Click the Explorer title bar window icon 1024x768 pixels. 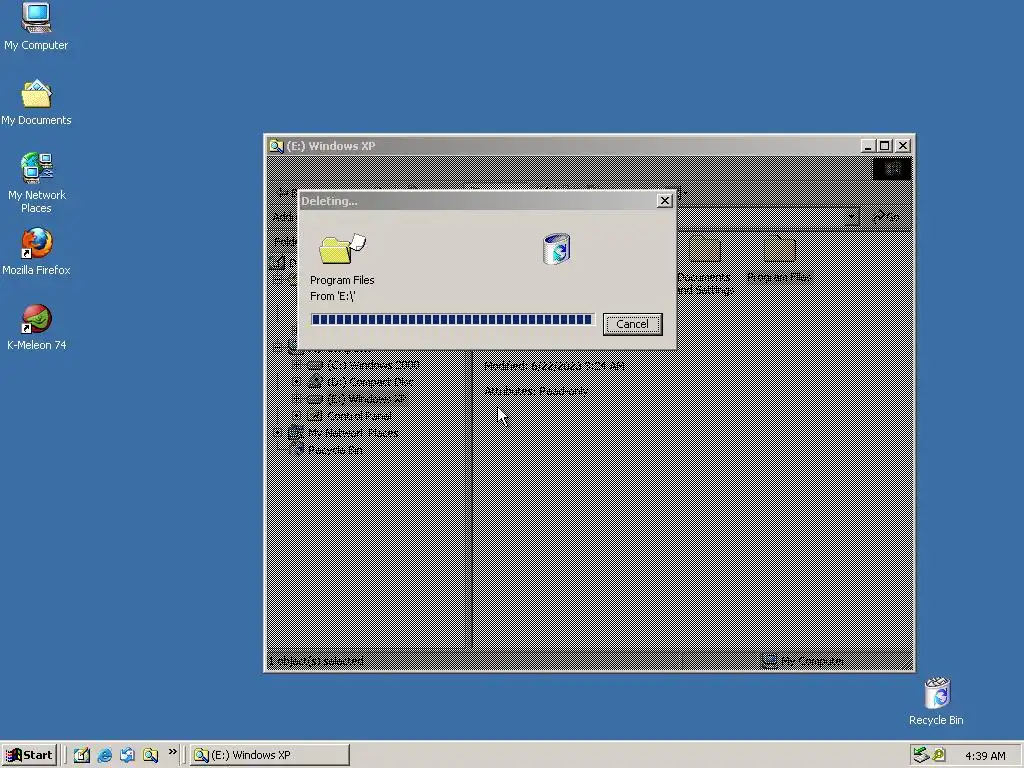click(x=276, y=146)
